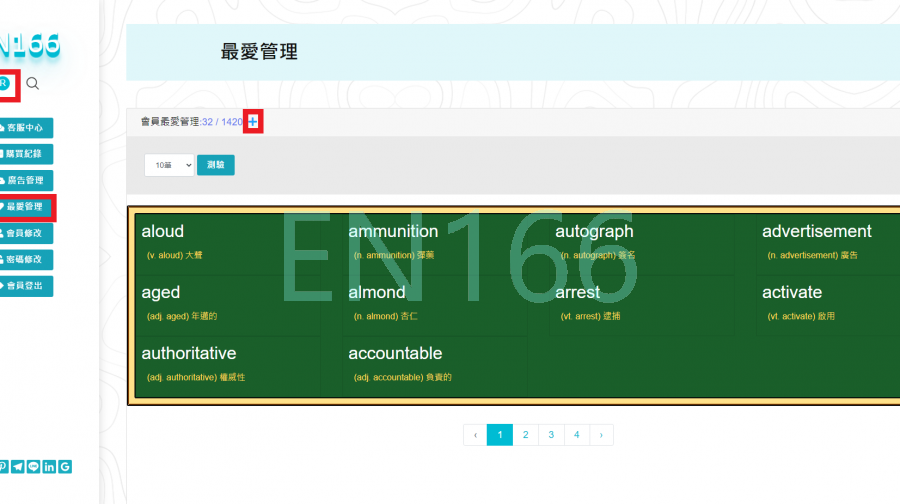Open the 會員修改 sidebar menu
The height and width of the screenshot is (504, 900).
[x=26, y=233]
